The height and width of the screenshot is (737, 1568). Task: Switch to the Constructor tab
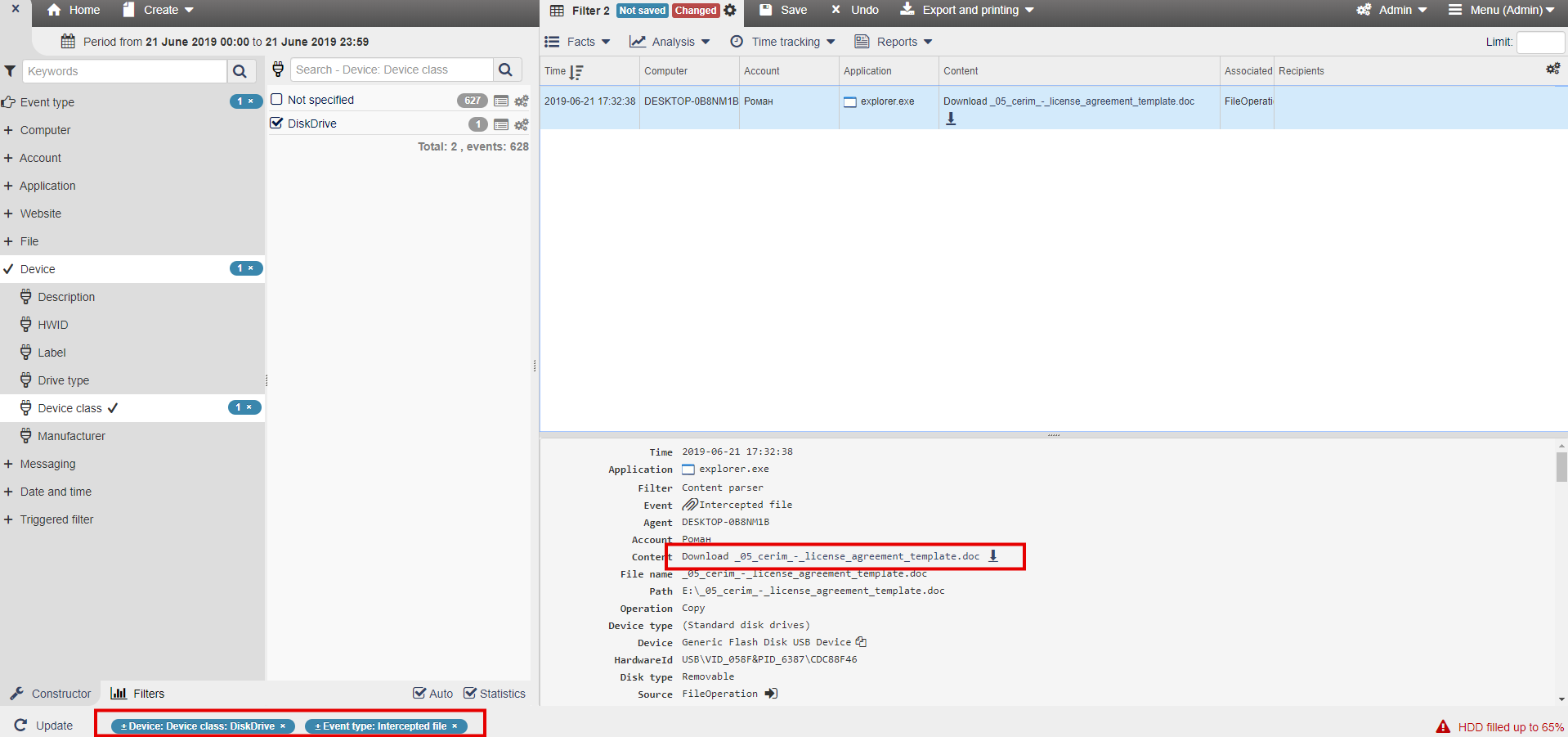point(51,694)
